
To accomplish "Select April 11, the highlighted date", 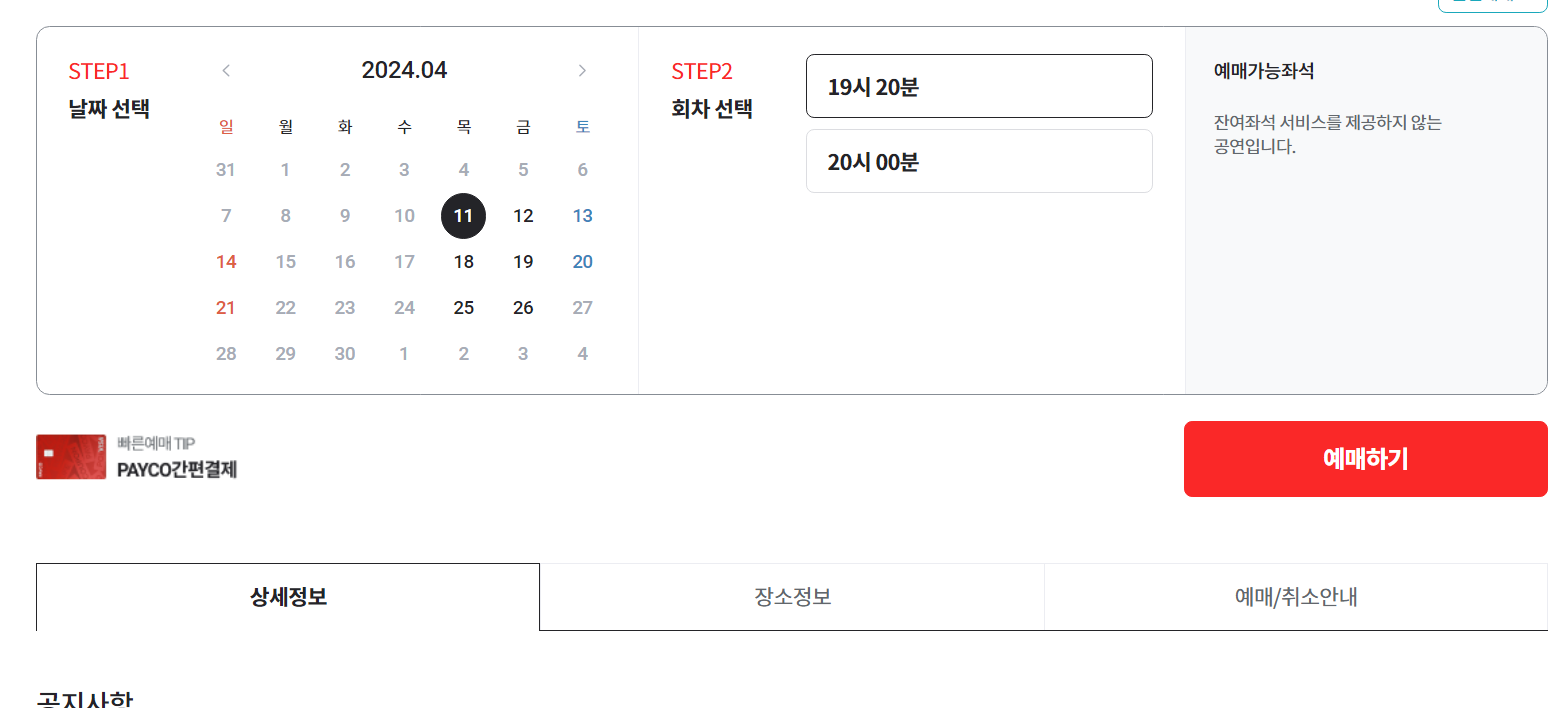I will point(463,216).
